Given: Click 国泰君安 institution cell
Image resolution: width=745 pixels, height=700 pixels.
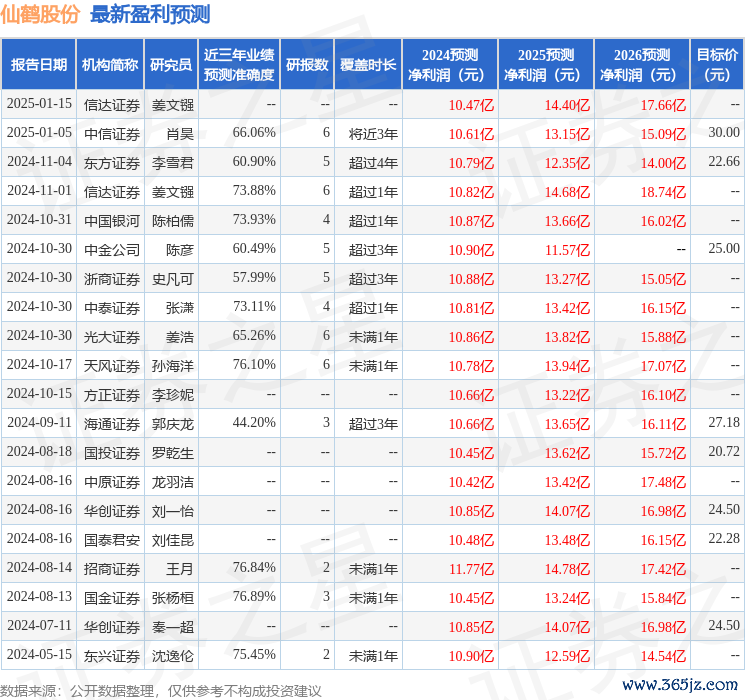Looking at the screenshot, I should coord(112,540).
